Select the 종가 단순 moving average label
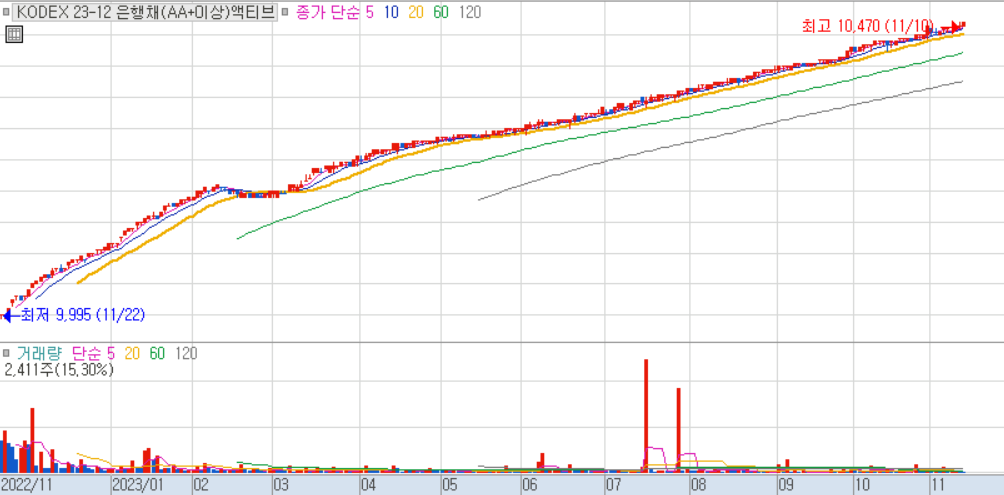 pos(328,12)
